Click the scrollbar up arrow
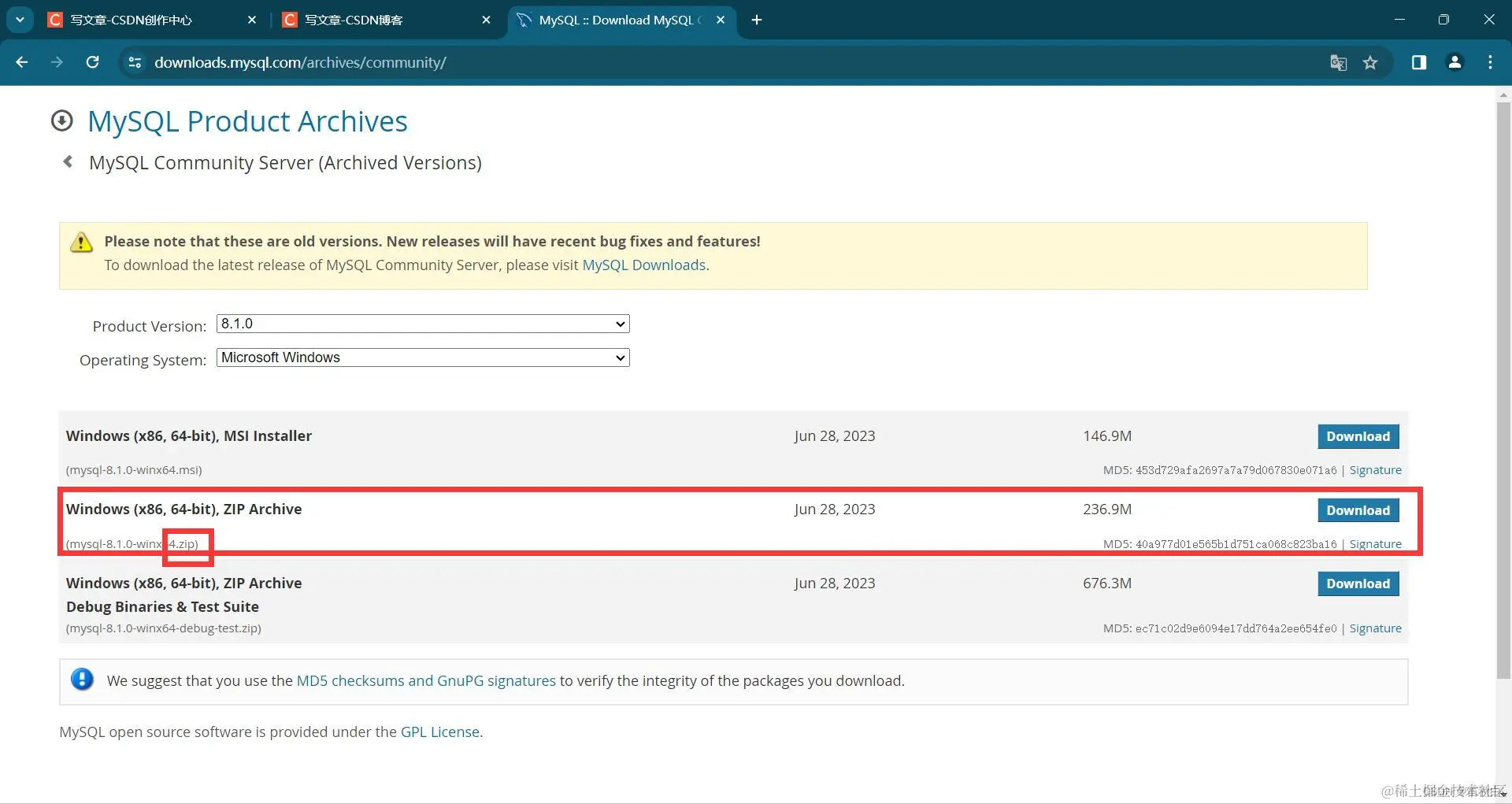The height and width of the screenshot is (804, 1512). point(1503,94)
